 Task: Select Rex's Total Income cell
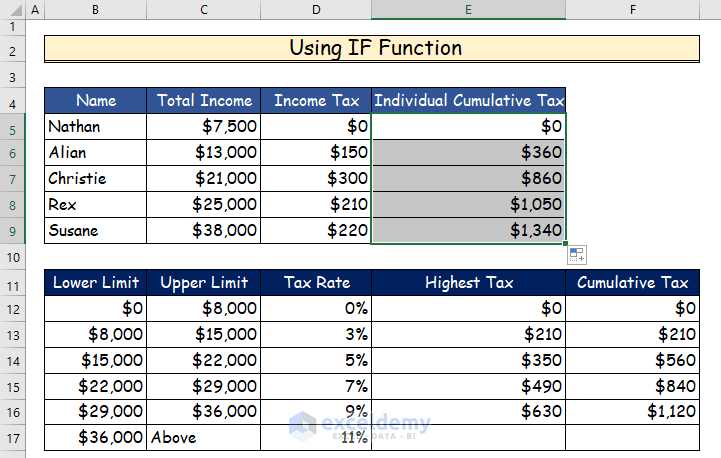pyautogui.click(x=203, y=205)
